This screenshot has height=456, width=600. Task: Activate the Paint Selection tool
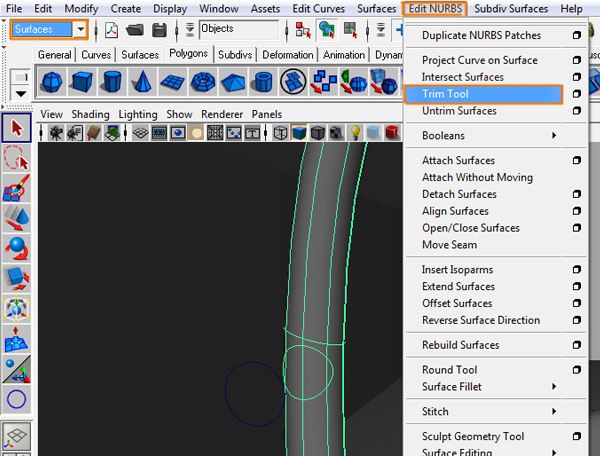click(x=16, y=187)
